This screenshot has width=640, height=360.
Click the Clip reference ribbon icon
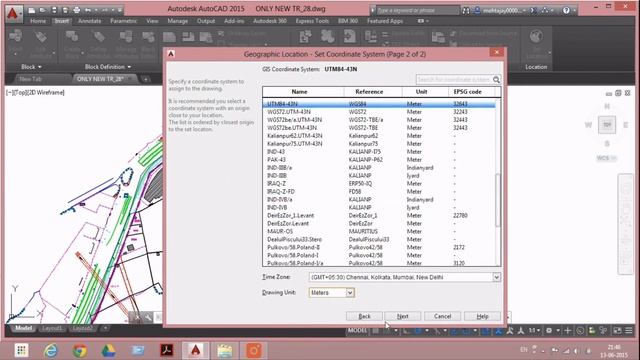(188, 38)
